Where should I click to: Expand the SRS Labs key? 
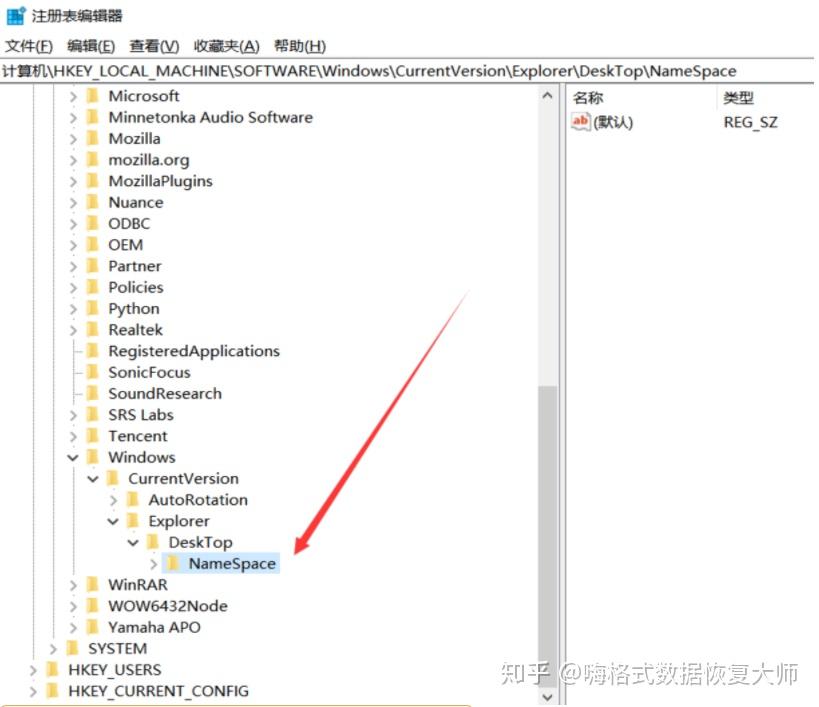coord(73,416)
